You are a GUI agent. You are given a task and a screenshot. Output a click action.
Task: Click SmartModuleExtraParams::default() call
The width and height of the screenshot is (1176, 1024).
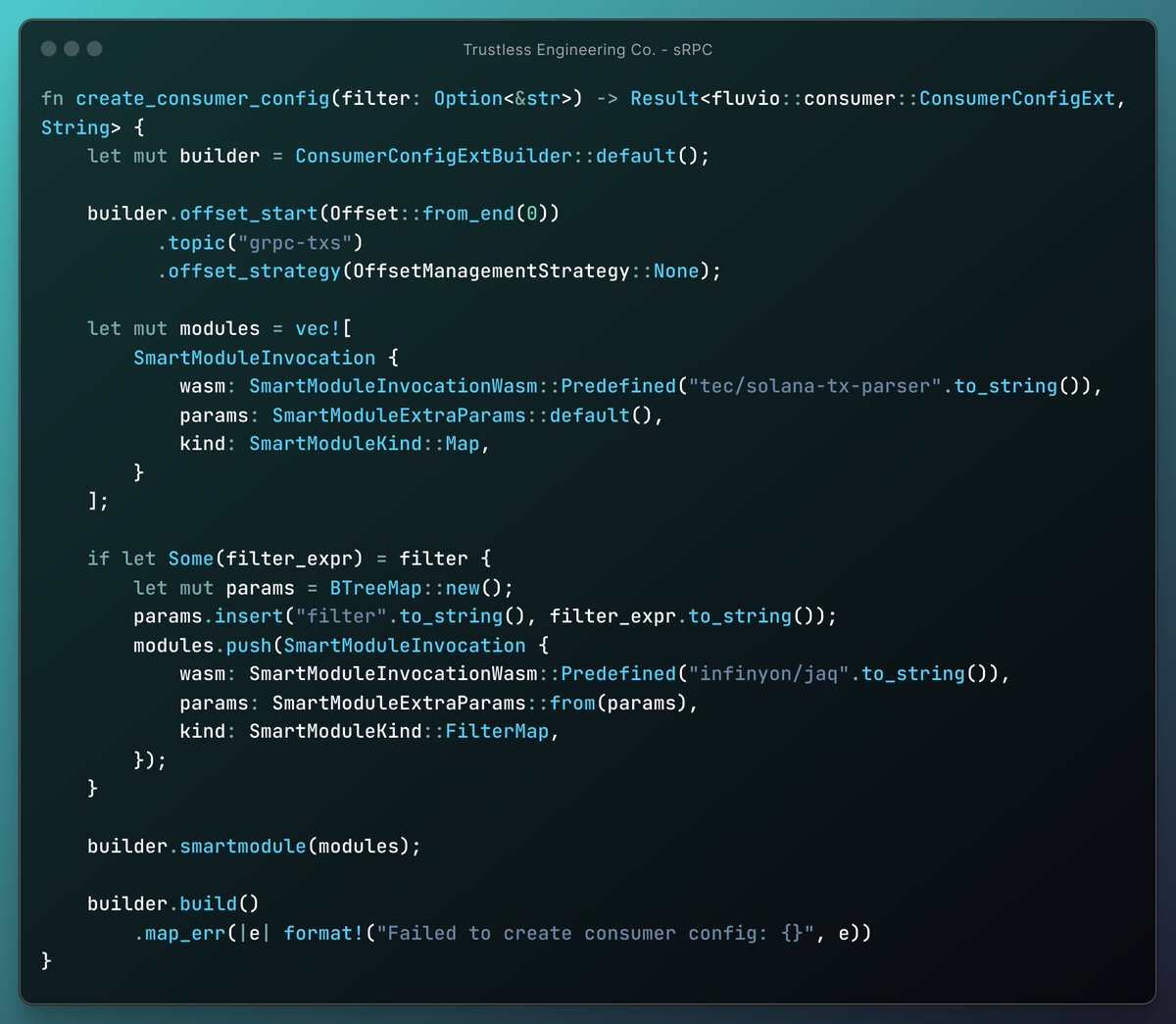click(x=463, y=415)
